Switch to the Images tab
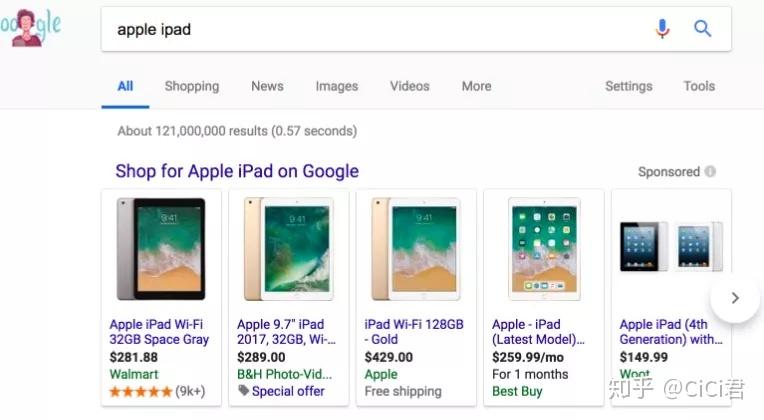The height and width of the screenshot is (420, 764). coord(337,86)
